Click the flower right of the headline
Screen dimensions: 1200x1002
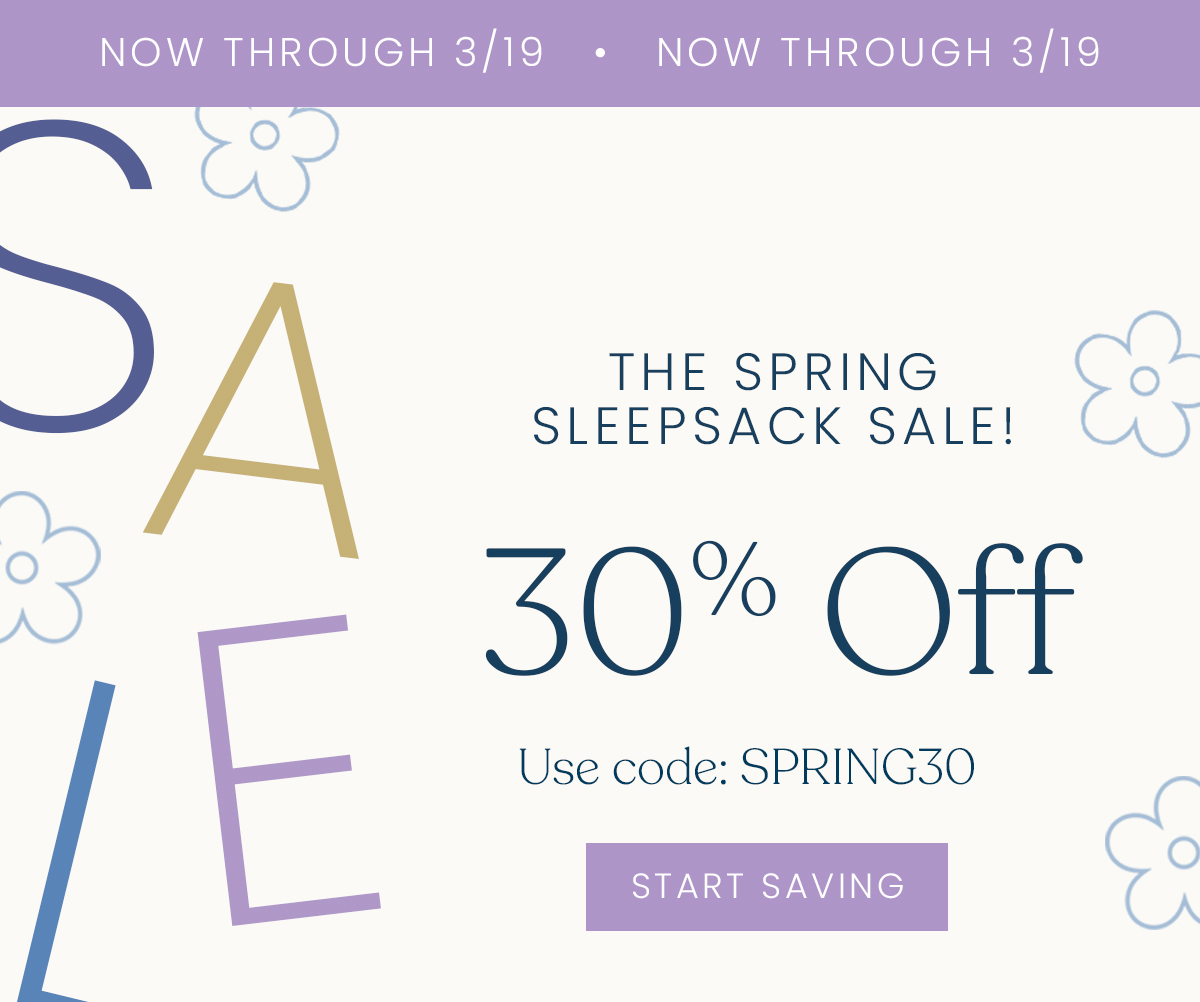[x=1140, y=381]
